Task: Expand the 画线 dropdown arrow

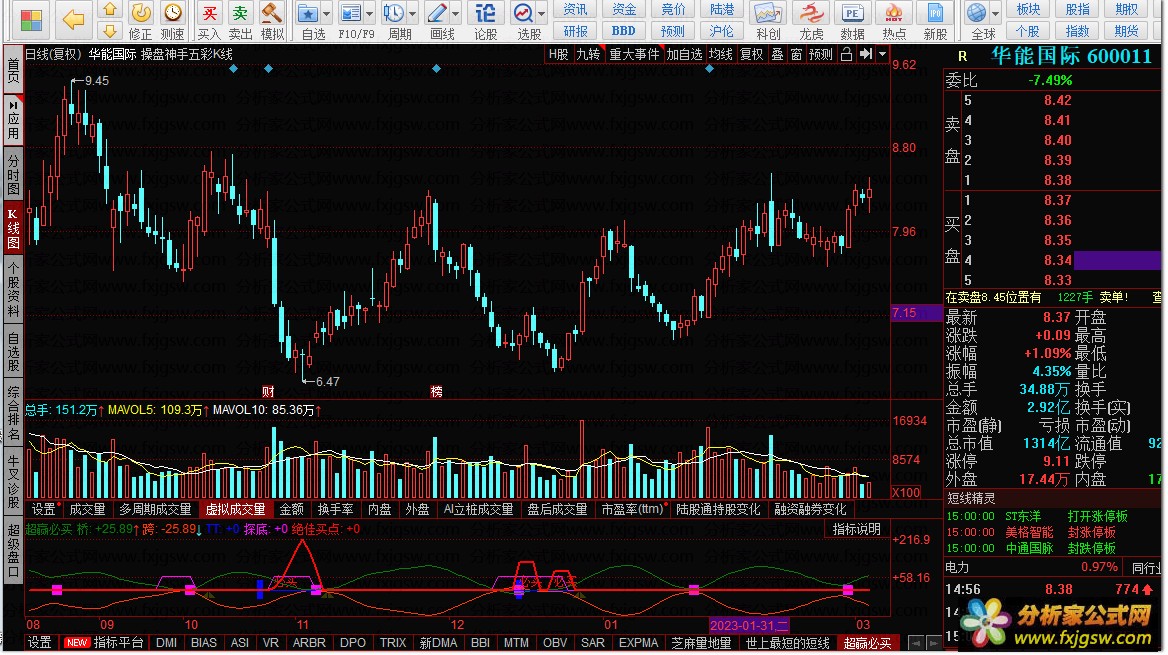Action: click(x=456, y=13)
